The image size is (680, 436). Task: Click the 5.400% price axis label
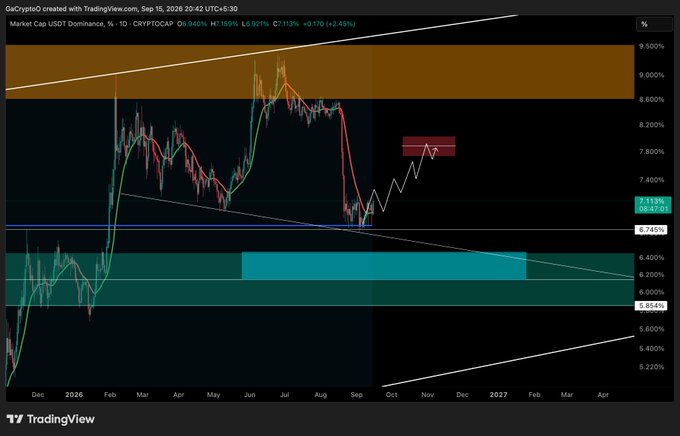651,348
